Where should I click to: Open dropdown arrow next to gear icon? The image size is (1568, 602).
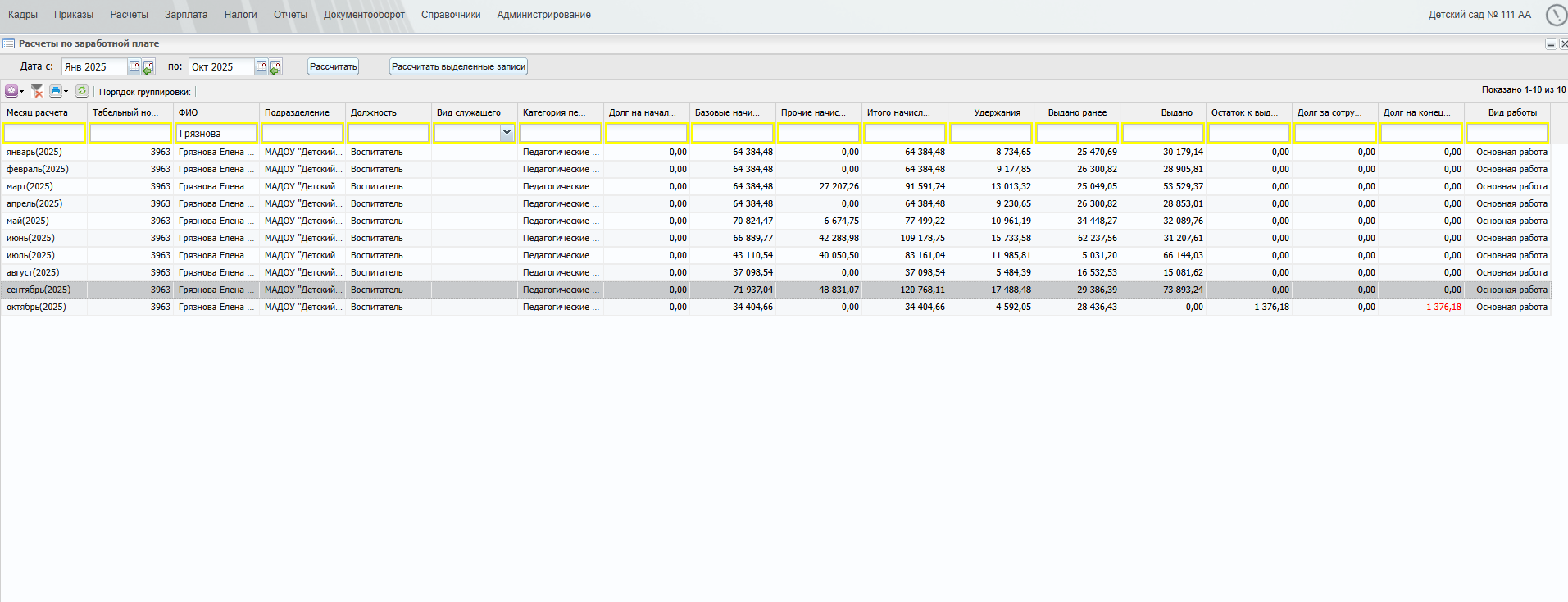pos(22,92)
